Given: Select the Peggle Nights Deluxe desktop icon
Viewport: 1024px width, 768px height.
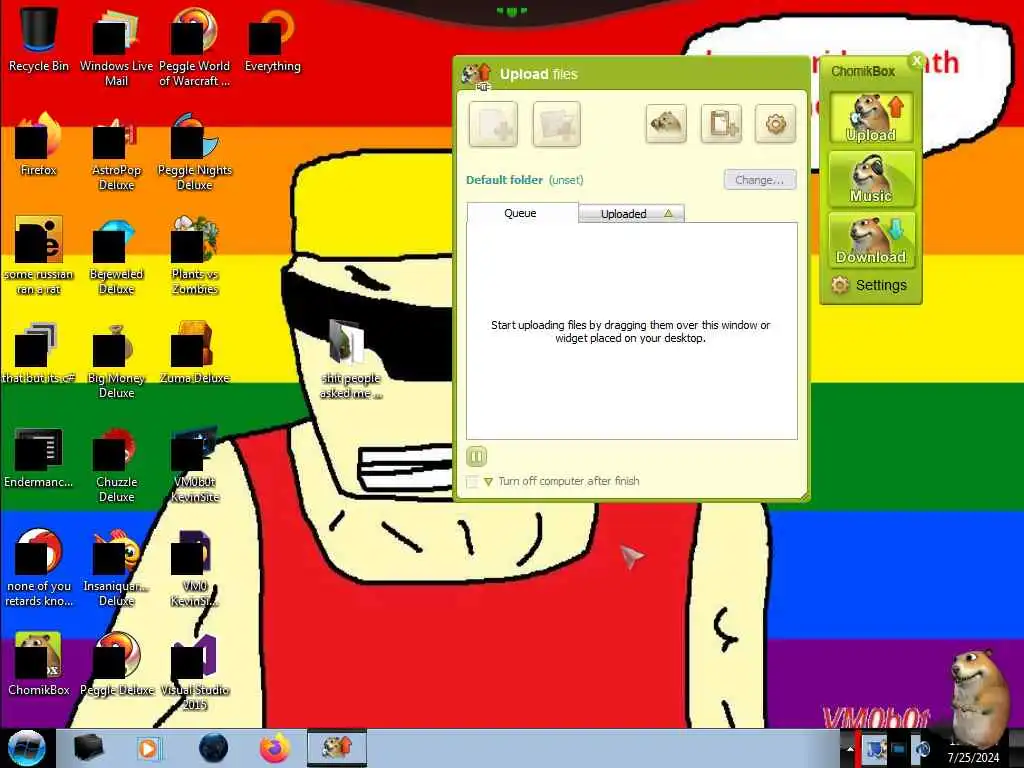Looking at the screenshot, I should coord(194,150).
